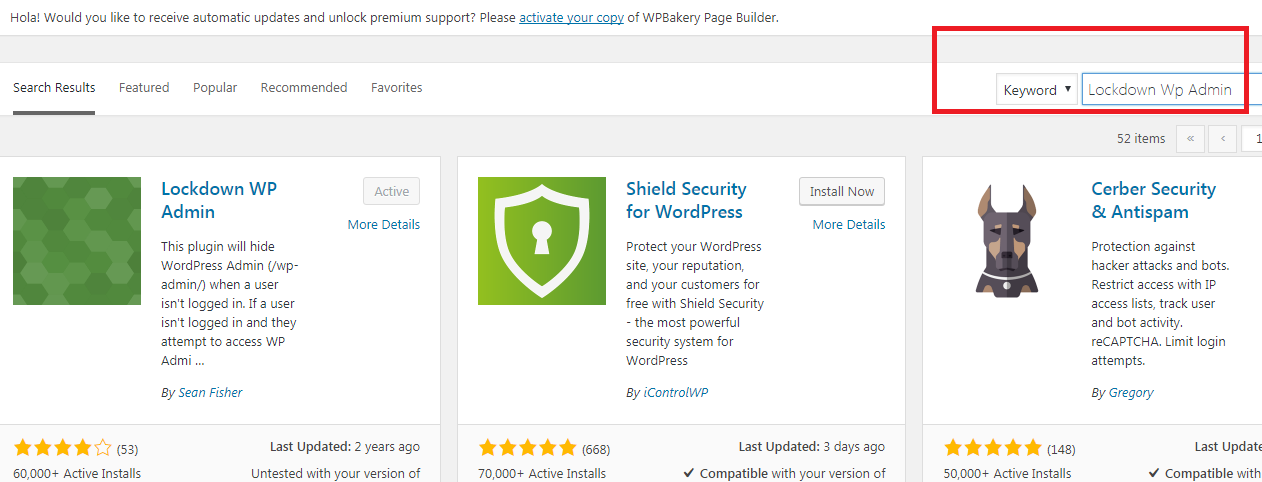Screen dimensions: 1262x482
Task: Open the Recommended tab
Action: pyautogui.click(x=304, y=88)
